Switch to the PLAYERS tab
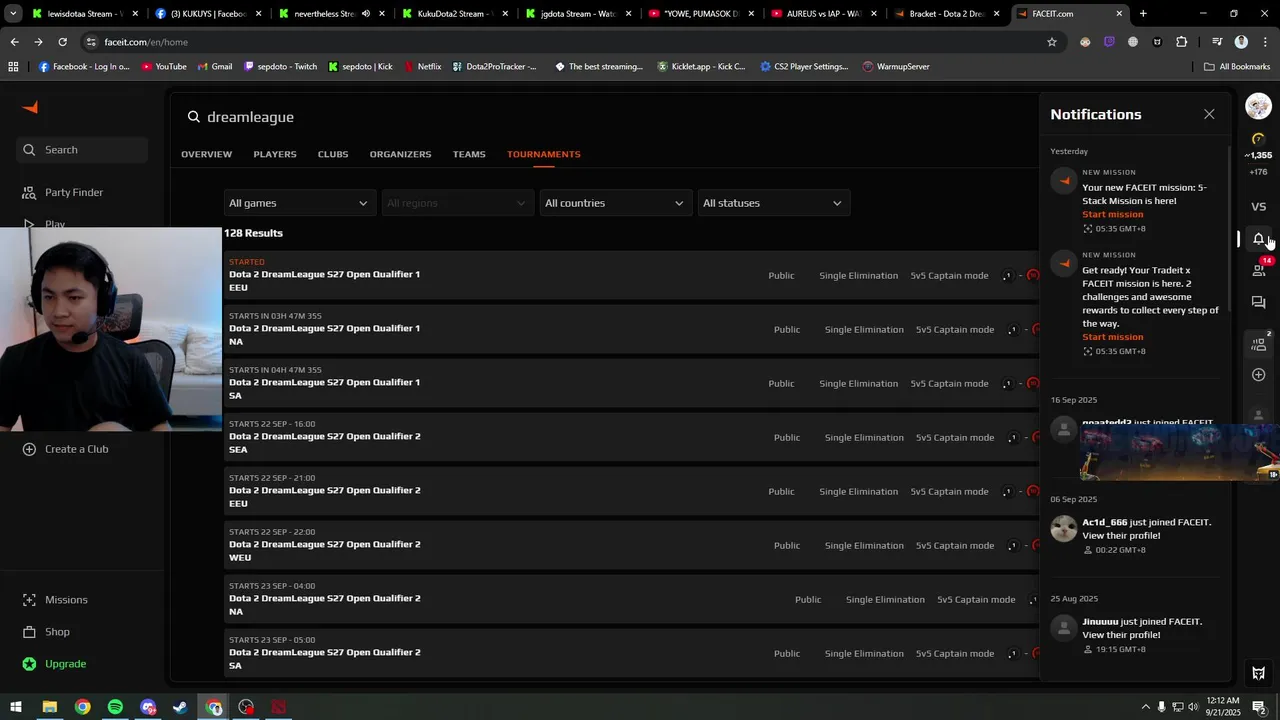Viewport: 1280px width, 720px height. [275, 154]
